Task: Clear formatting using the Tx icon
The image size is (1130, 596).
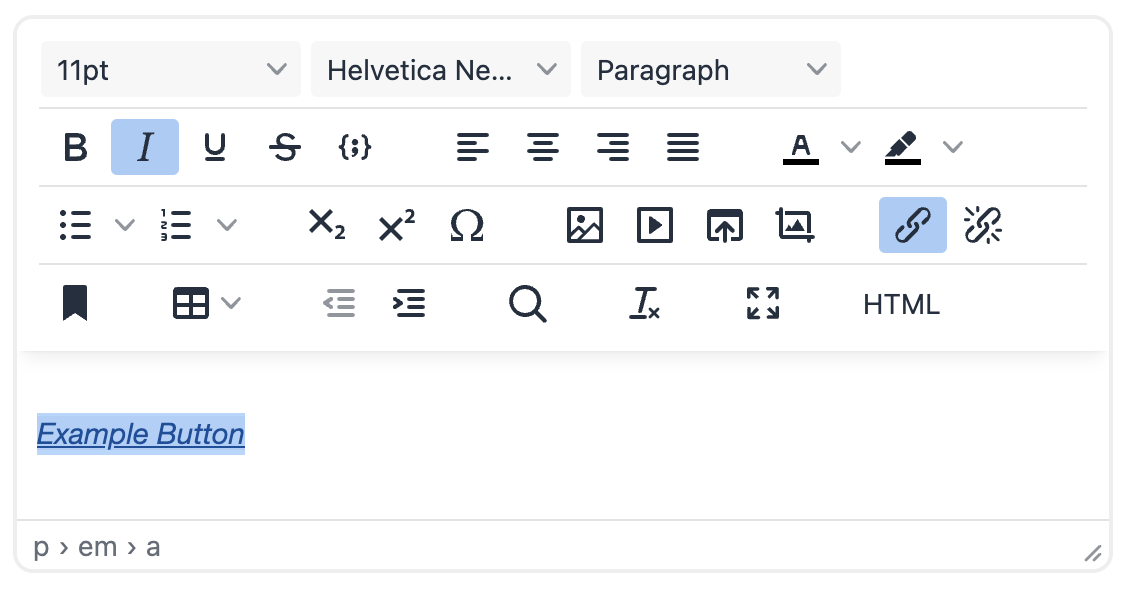Action: (x=645, y=303)
